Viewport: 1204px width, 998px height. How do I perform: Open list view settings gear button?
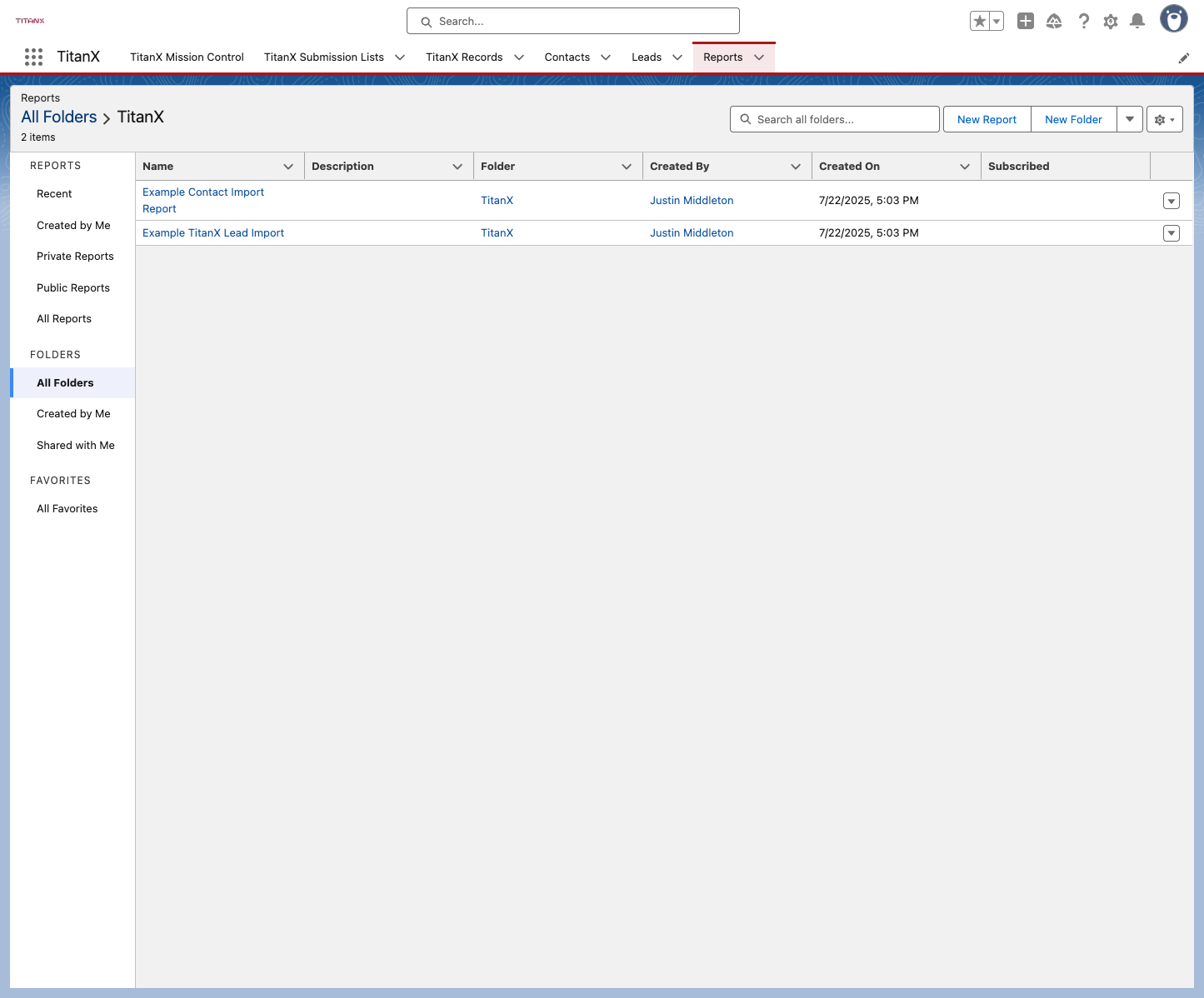[x=1165, y=119]
